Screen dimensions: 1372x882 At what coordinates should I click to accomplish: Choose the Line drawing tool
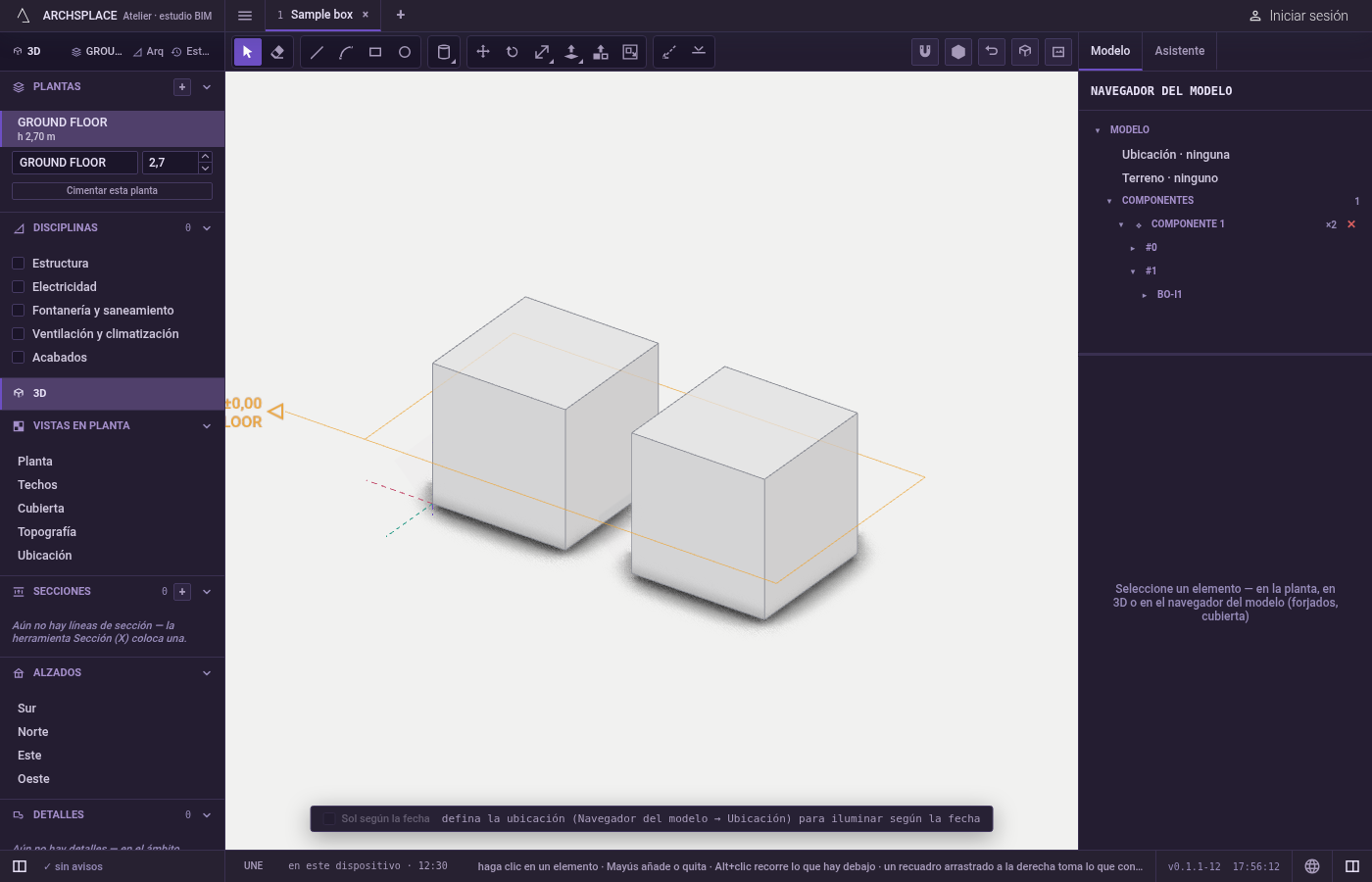pos(317,52)
